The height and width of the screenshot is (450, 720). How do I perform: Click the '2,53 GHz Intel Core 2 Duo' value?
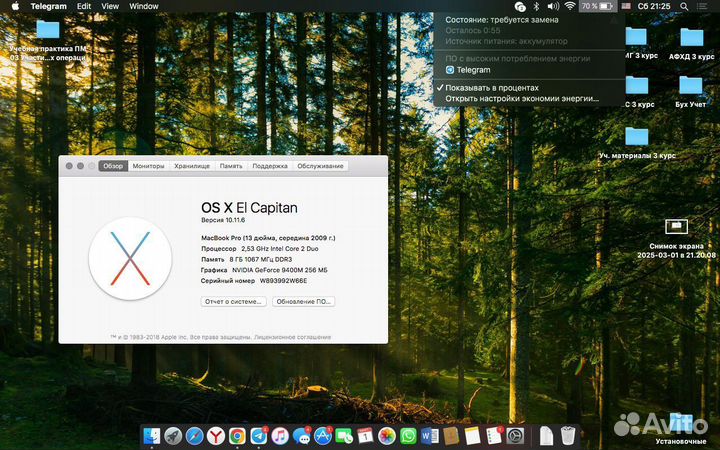click(x=280, y=248)
